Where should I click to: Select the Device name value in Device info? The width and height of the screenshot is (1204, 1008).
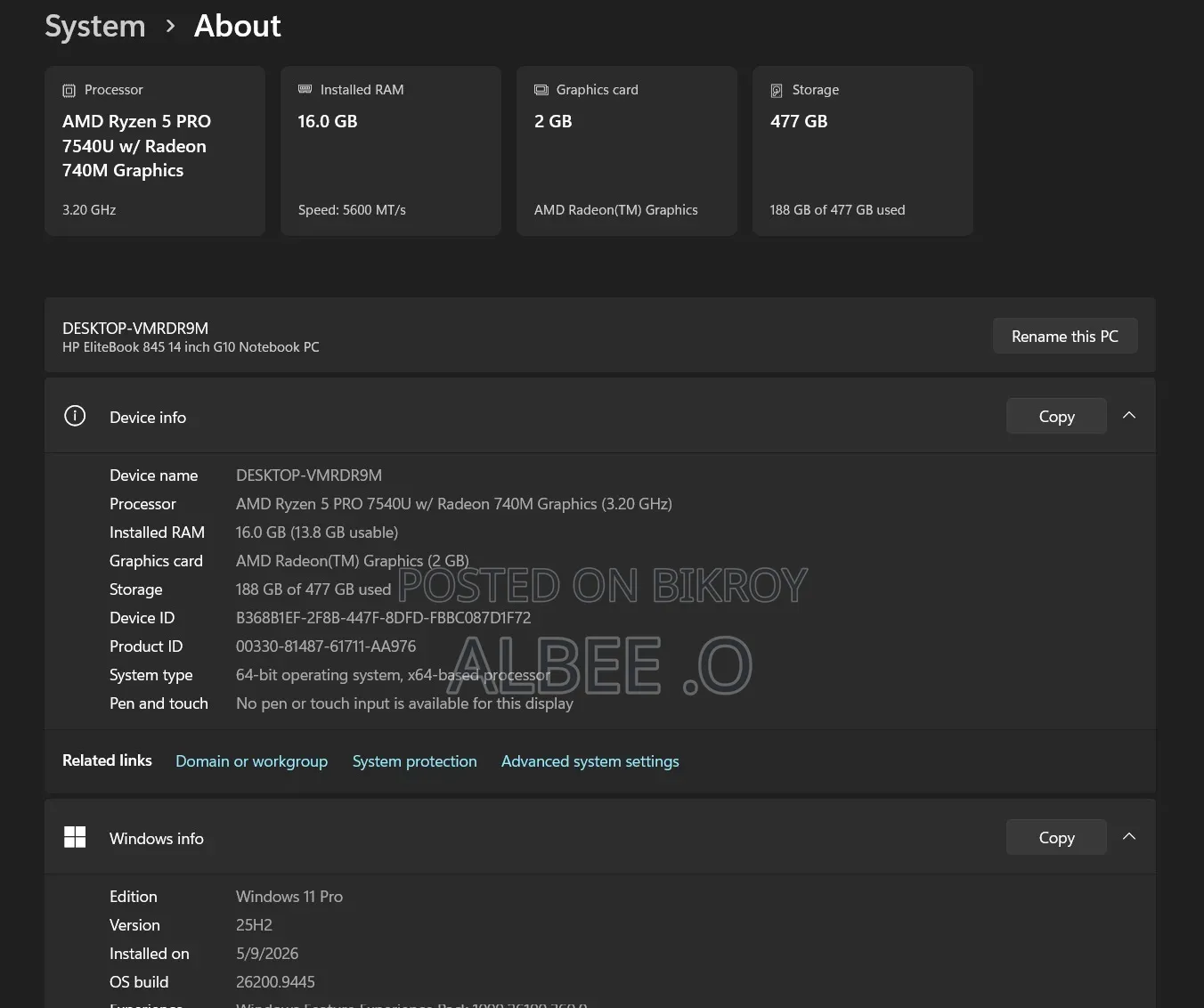[309, 476]
